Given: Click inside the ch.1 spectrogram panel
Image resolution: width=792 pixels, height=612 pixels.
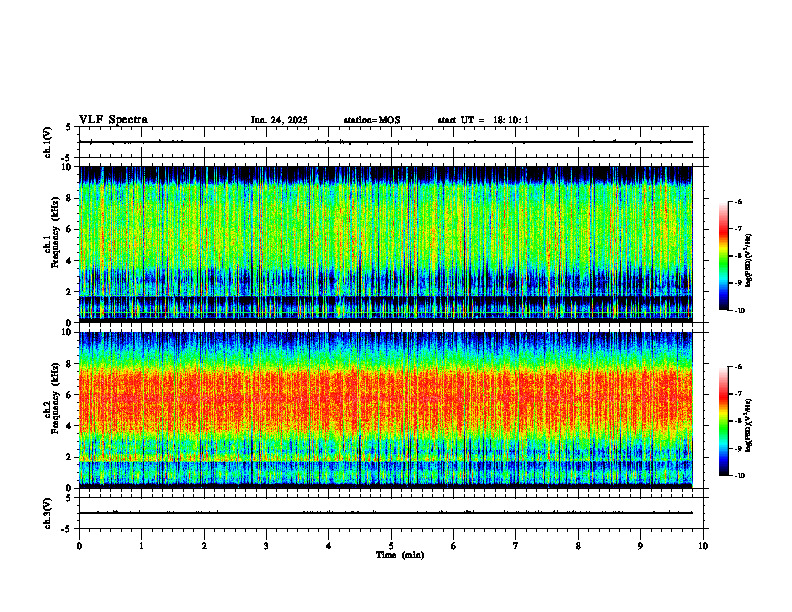Looking at the screenshot, I should (x=386, y=243).
